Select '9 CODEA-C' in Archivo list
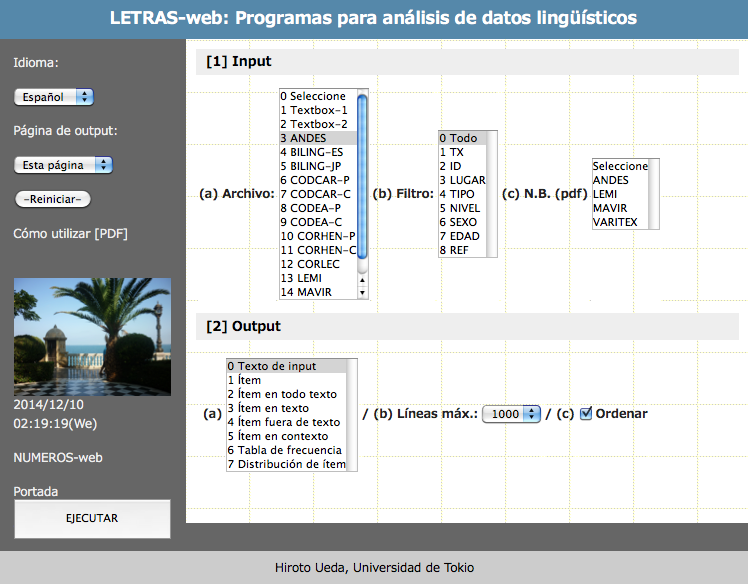The height and width of the screenshot is (584, 748). (x=318, y=222)
